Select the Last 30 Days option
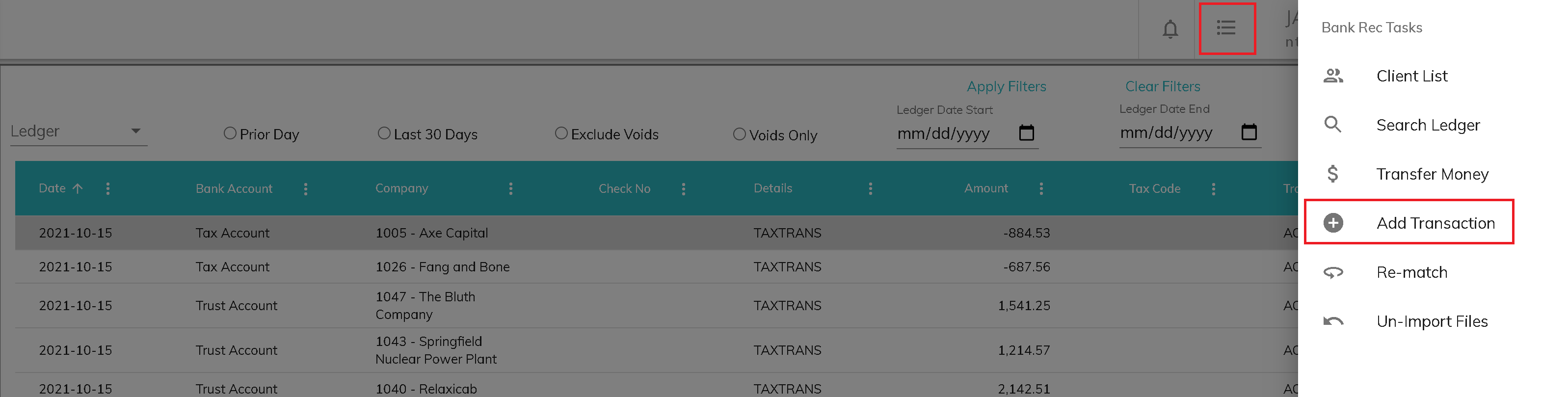 [x=384, y=133]
